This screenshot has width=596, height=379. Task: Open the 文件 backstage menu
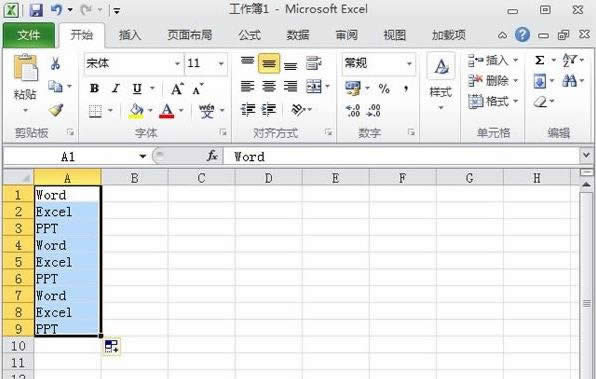[29, 35]
